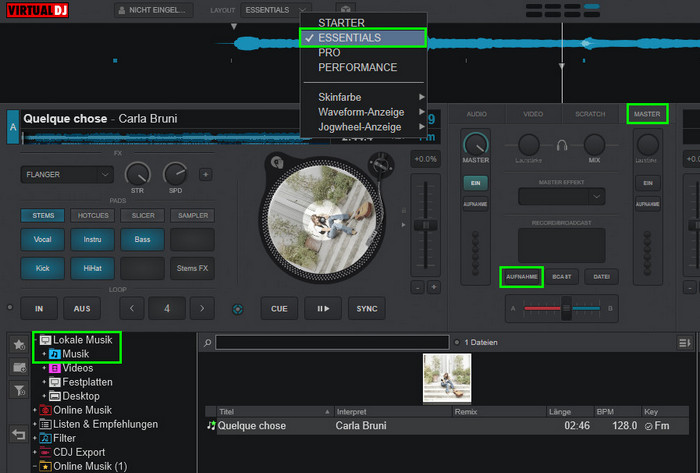Set loop IN point
Screen dimensions: 700x473
[x=39, y=309]
